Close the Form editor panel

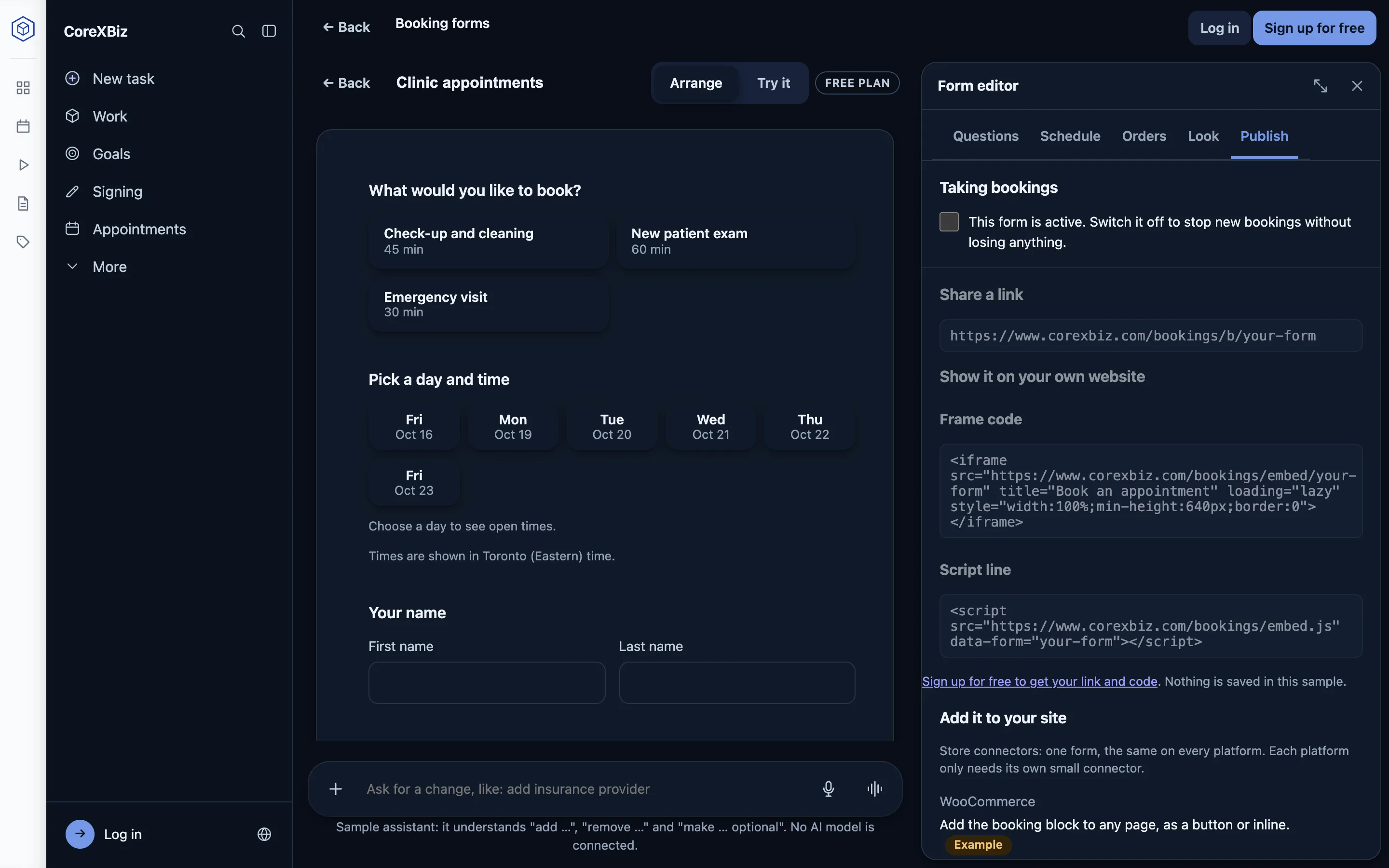click(x=1357, y=85)
